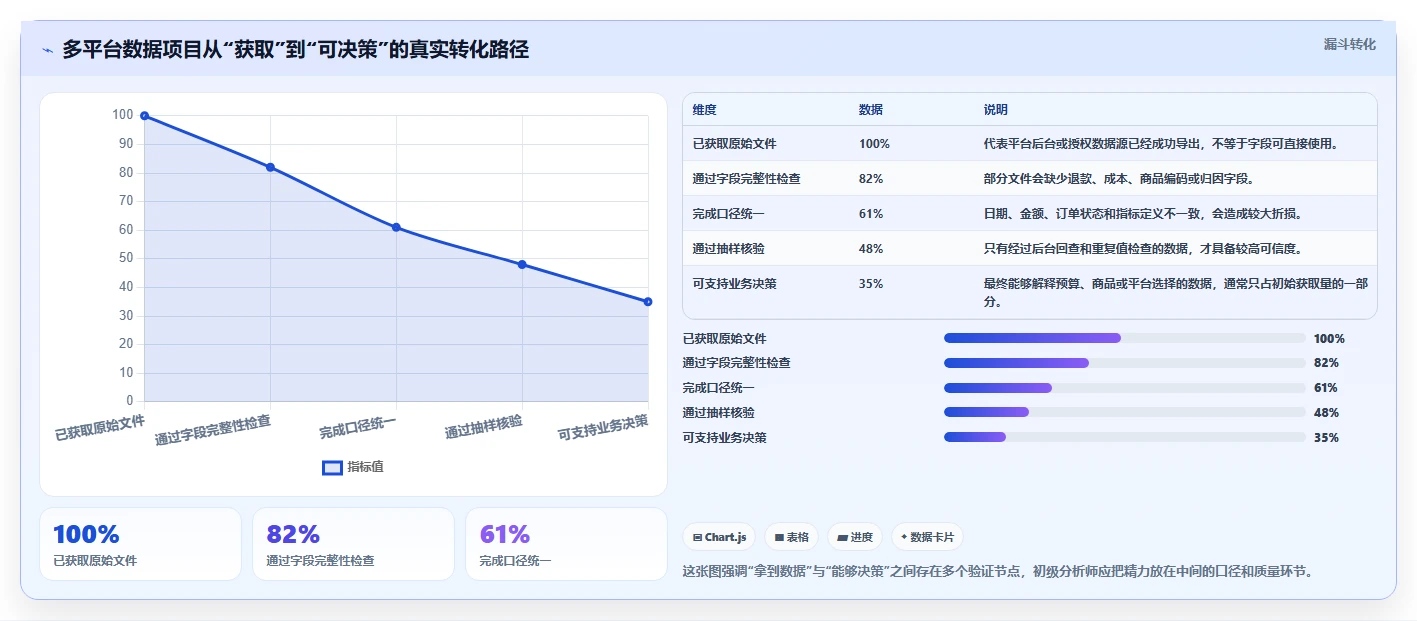Click the page title 多平台数据项目 heading
Viewport: 1417px width, 621px height.
(295, 49)
